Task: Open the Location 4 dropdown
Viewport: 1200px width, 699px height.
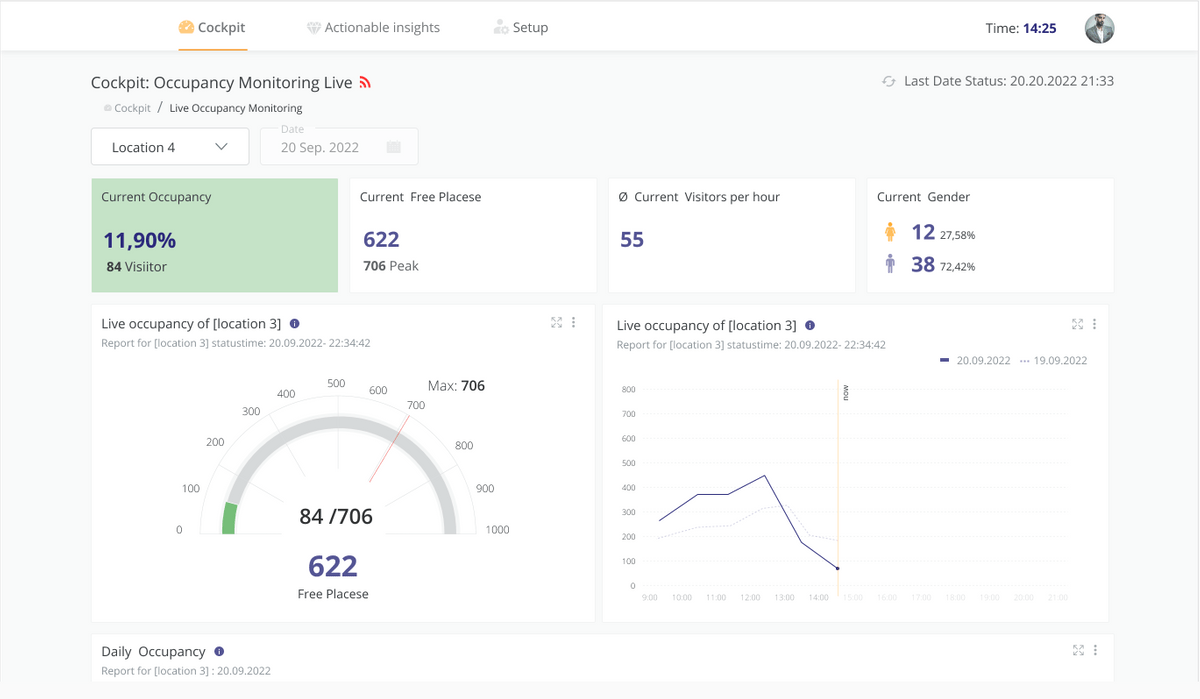Action: (170, 147)
